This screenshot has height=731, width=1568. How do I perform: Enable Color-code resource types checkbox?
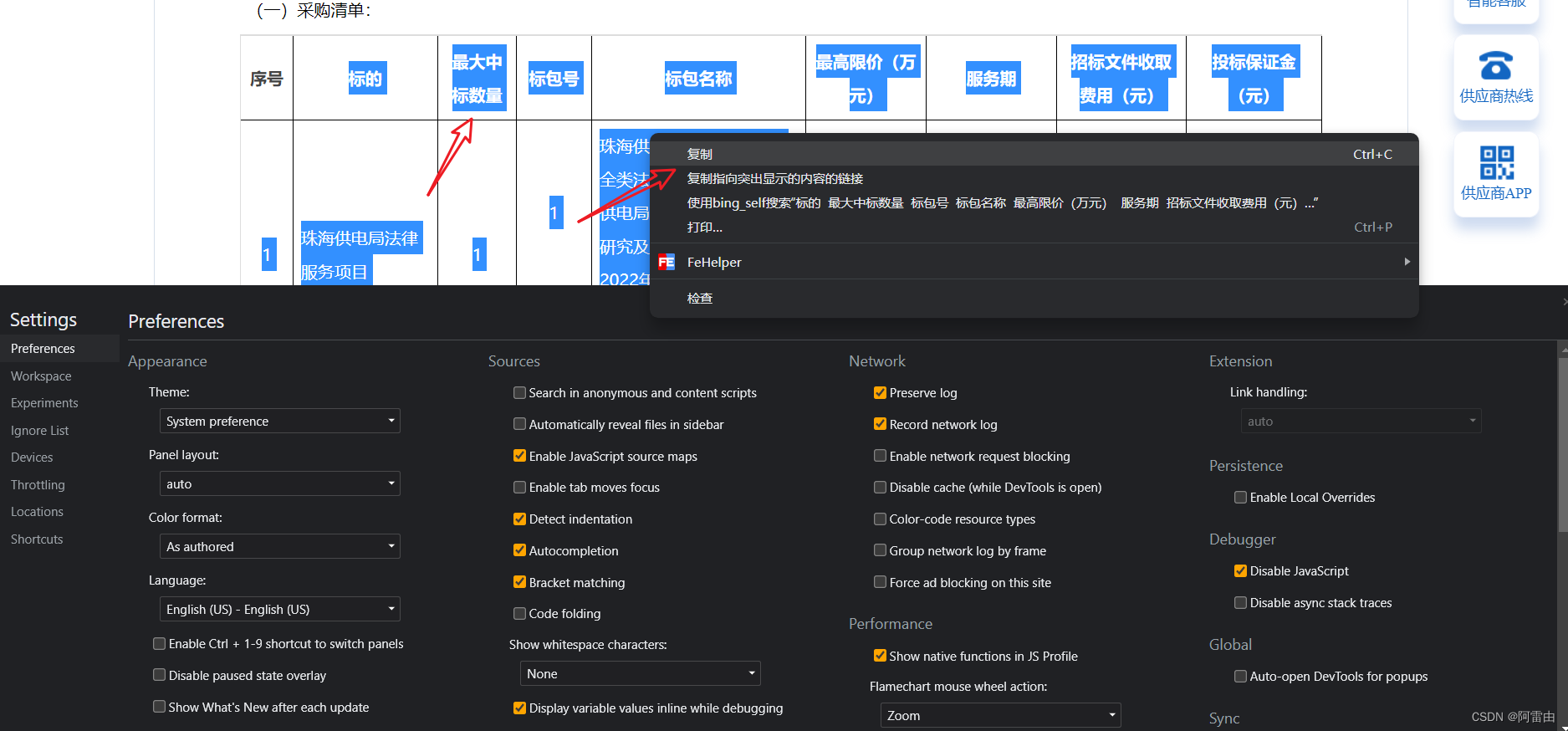pyautogui.click(x=880, y=519)
